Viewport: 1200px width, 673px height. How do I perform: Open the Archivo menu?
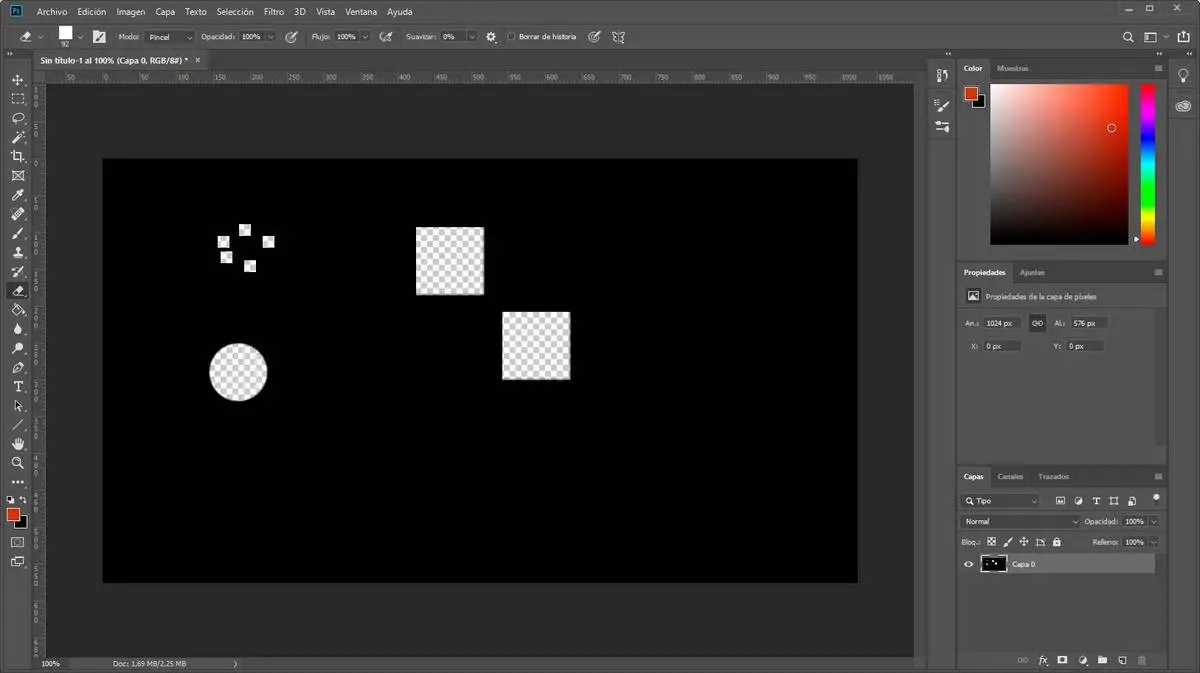tap(52, 12)
